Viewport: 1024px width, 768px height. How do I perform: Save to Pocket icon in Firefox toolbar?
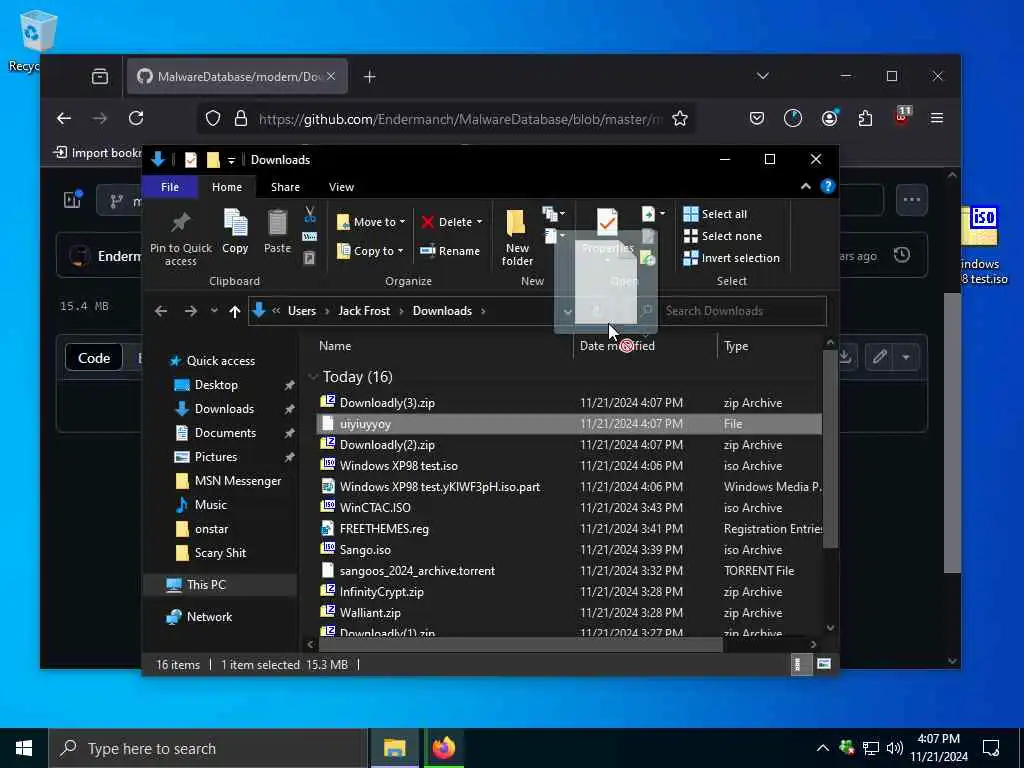[x=757, y=118]
